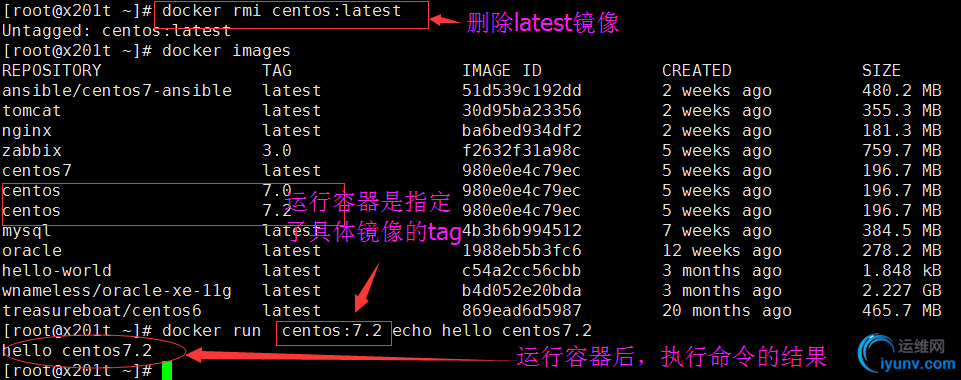Click the ansible/centos7-ansible repository name

(x=117, y=91)
